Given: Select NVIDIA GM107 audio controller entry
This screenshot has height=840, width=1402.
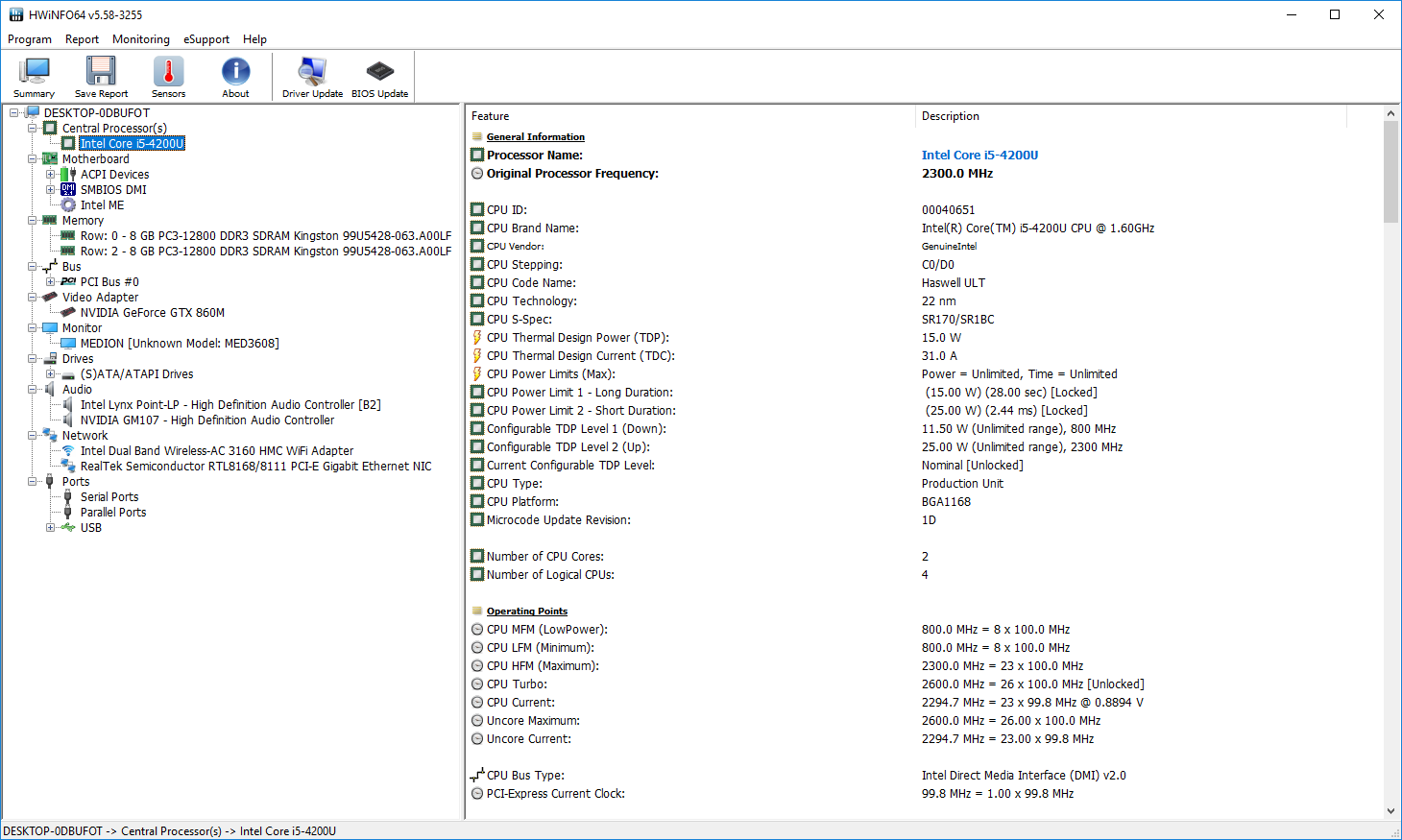Looking at the screenshot, I should click(207, 420).
